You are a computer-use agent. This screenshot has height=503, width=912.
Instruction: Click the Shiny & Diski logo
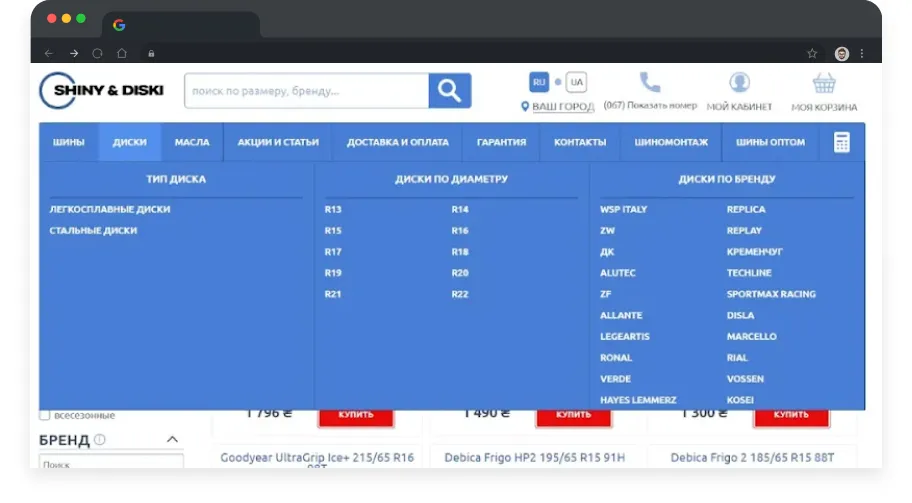pyautogui.click(x=102, y=90)
